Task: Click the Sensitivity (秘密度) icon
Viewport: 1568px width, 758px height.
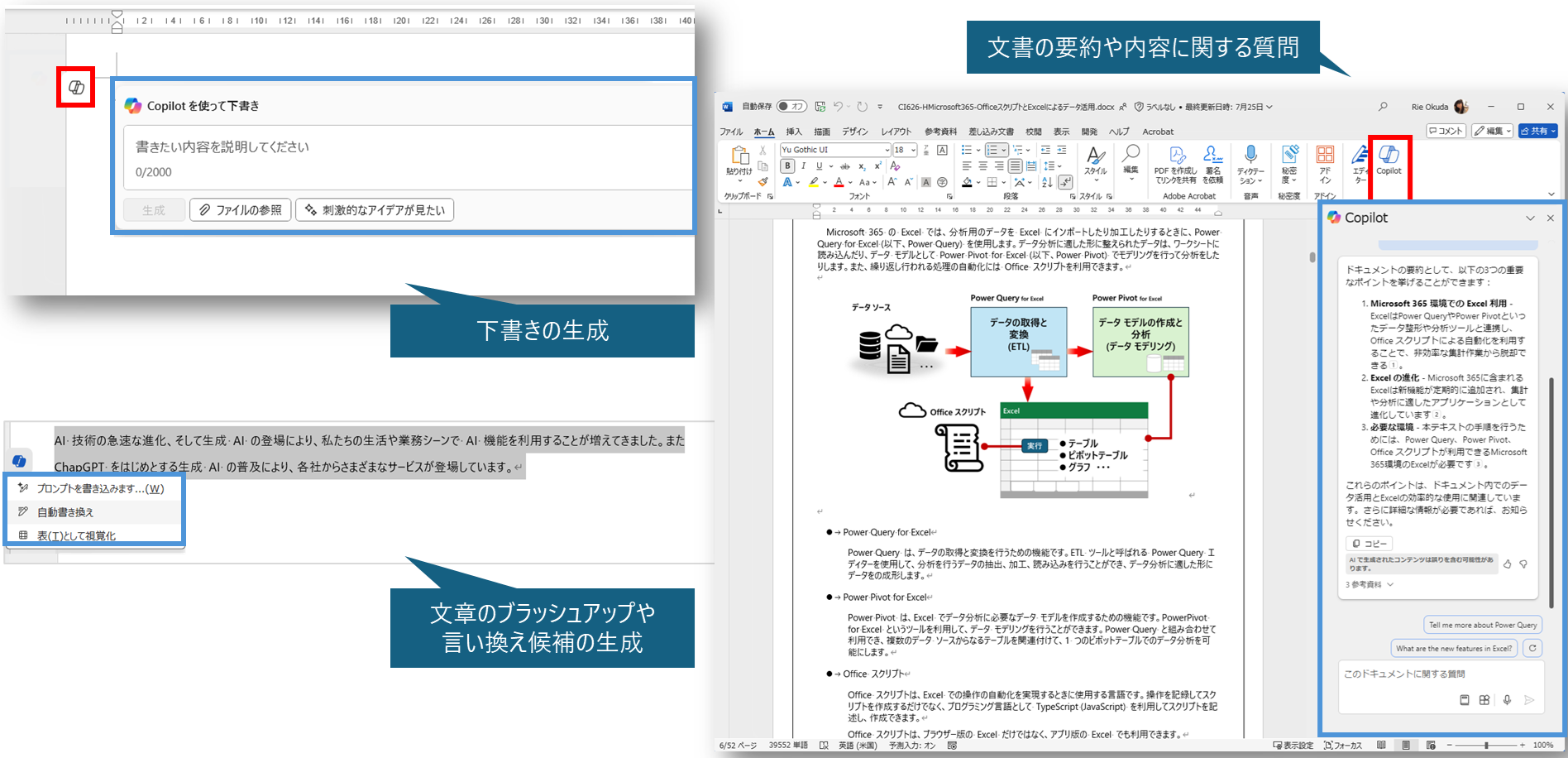Action: [x=1290, y=164]
